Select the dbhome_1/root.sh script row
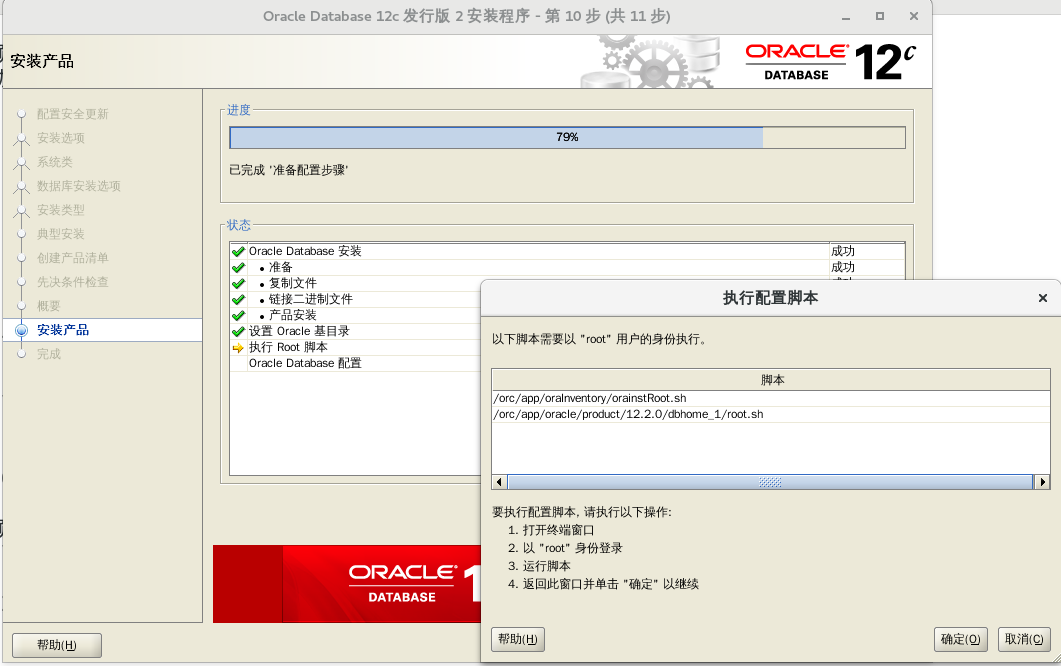Image resolution: width=1061 pixels, height=666 pixels. point(771,414)
